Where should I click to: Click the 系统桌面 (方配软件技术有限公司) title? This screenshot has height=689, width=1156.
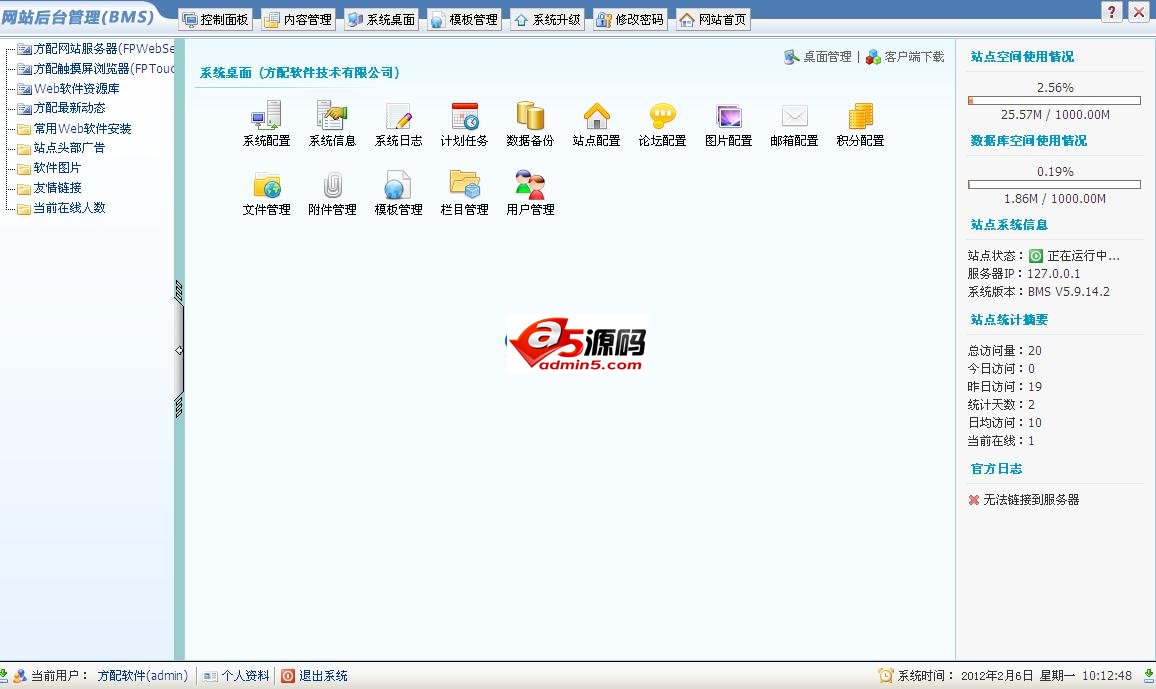pos(299,73)
